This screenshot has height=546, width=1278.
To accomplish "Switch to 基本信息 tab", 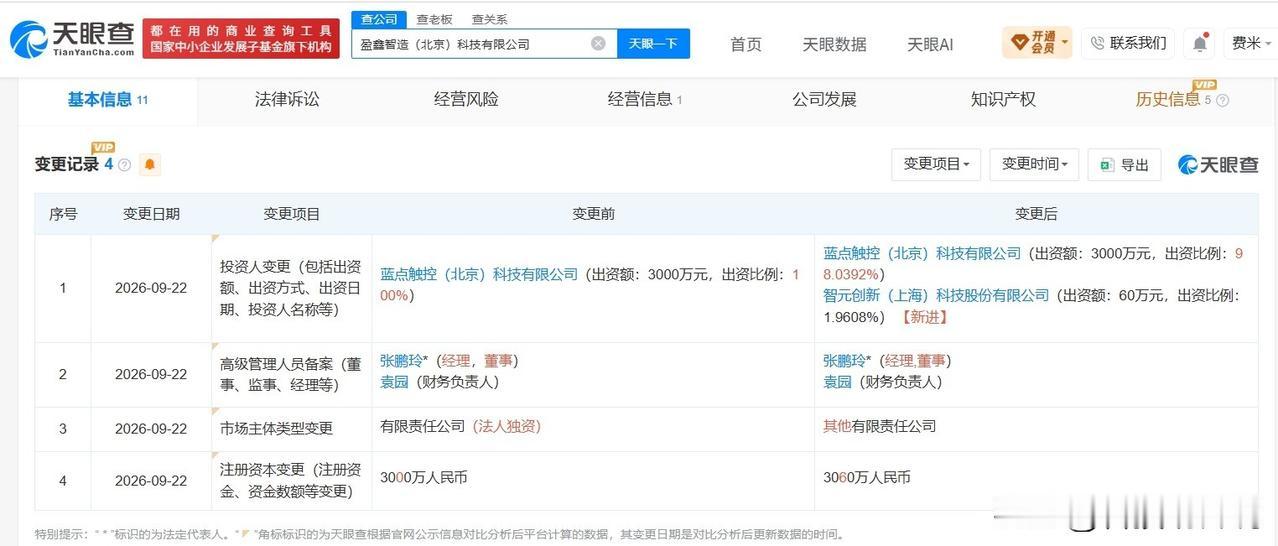I will point(108,99).
